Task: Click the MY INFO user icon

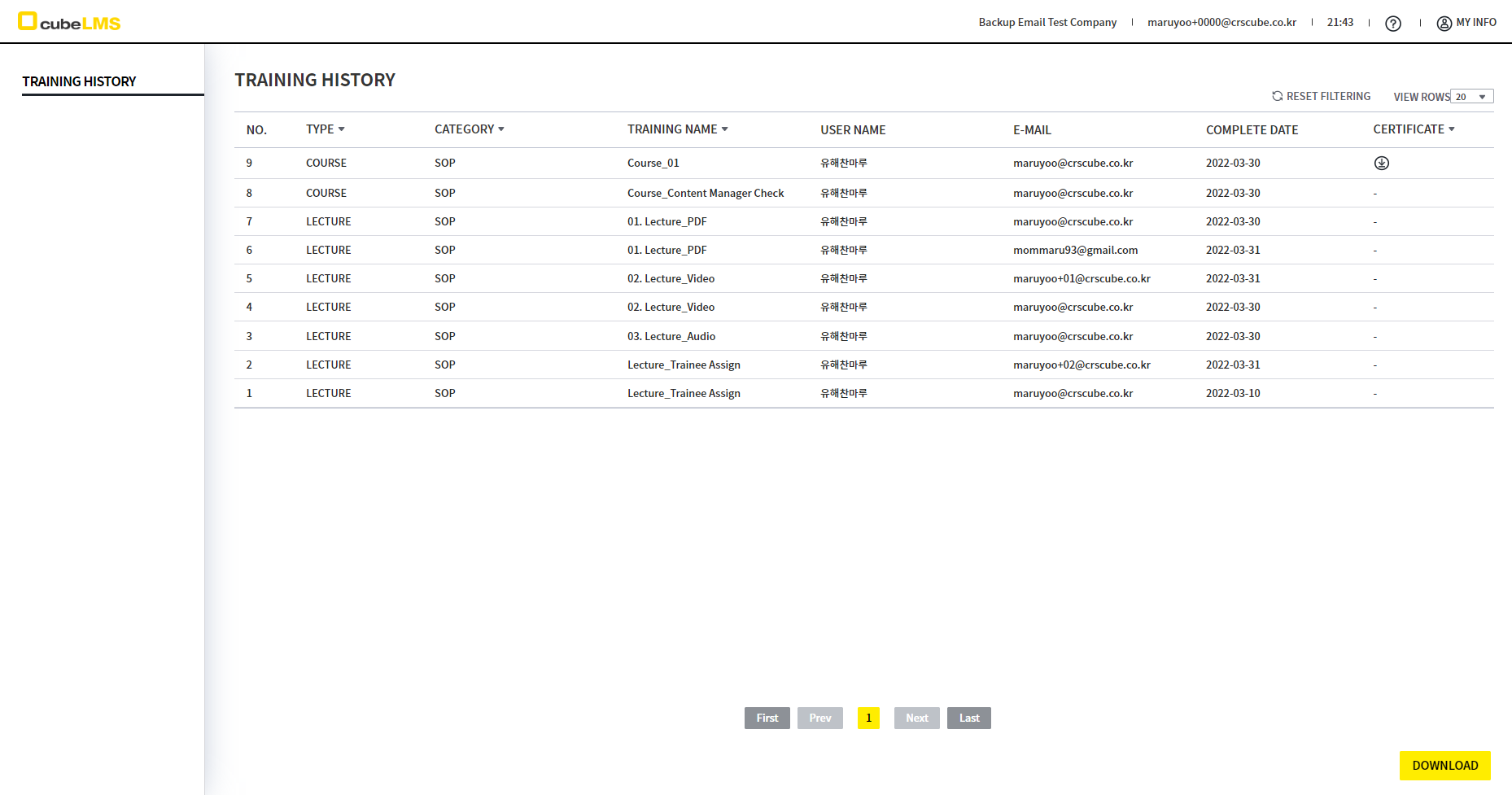Action: pos(1444,24)
